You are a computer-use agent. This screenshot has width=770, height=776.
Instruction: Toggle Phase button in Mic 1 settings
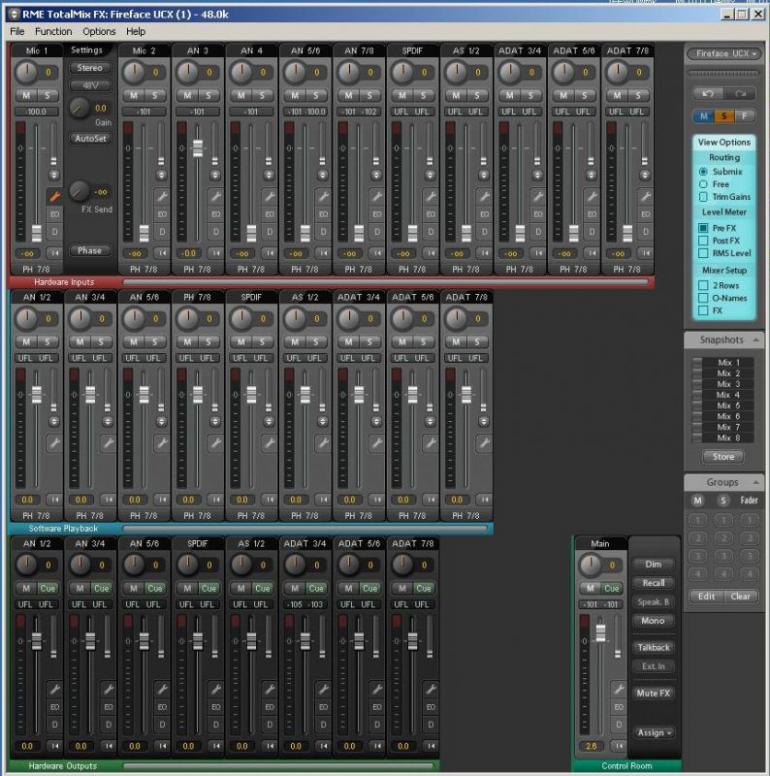[x=90, y=251]
